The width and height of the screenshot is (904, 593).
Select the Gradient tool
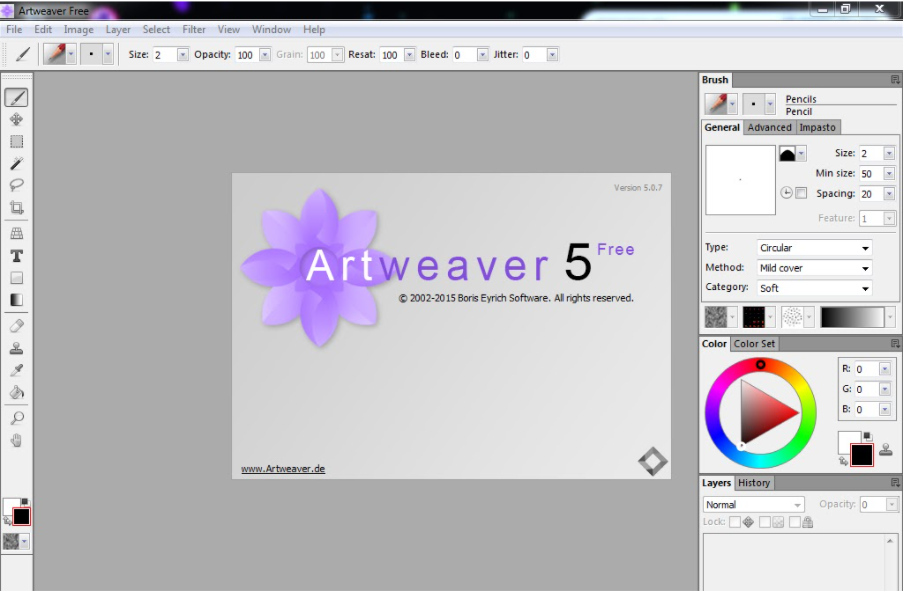16,301
